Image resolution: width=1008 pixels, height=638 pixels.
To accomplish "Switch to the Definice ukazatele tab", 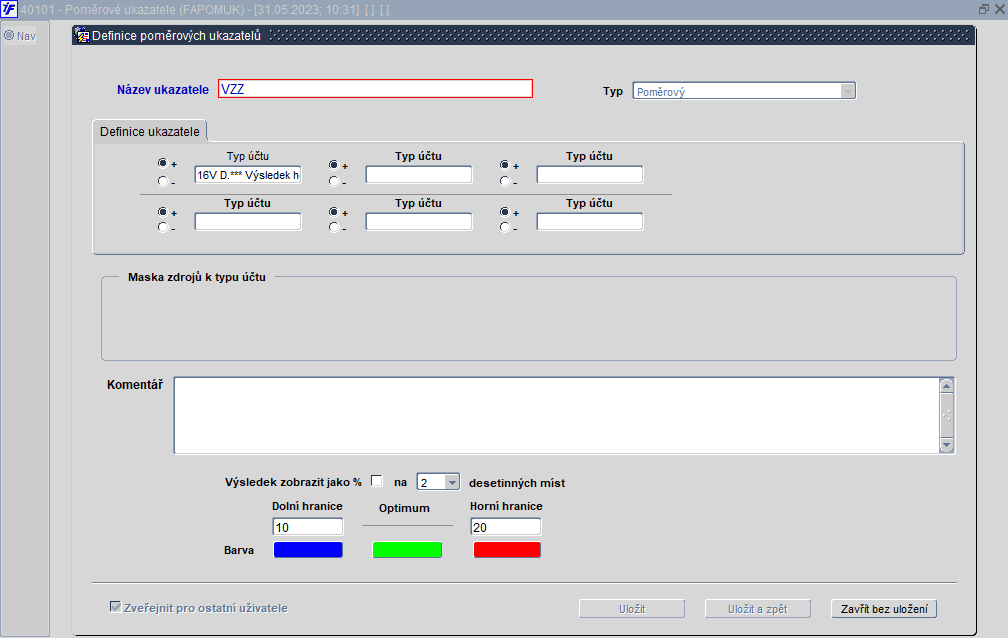I will coord(150,131).
